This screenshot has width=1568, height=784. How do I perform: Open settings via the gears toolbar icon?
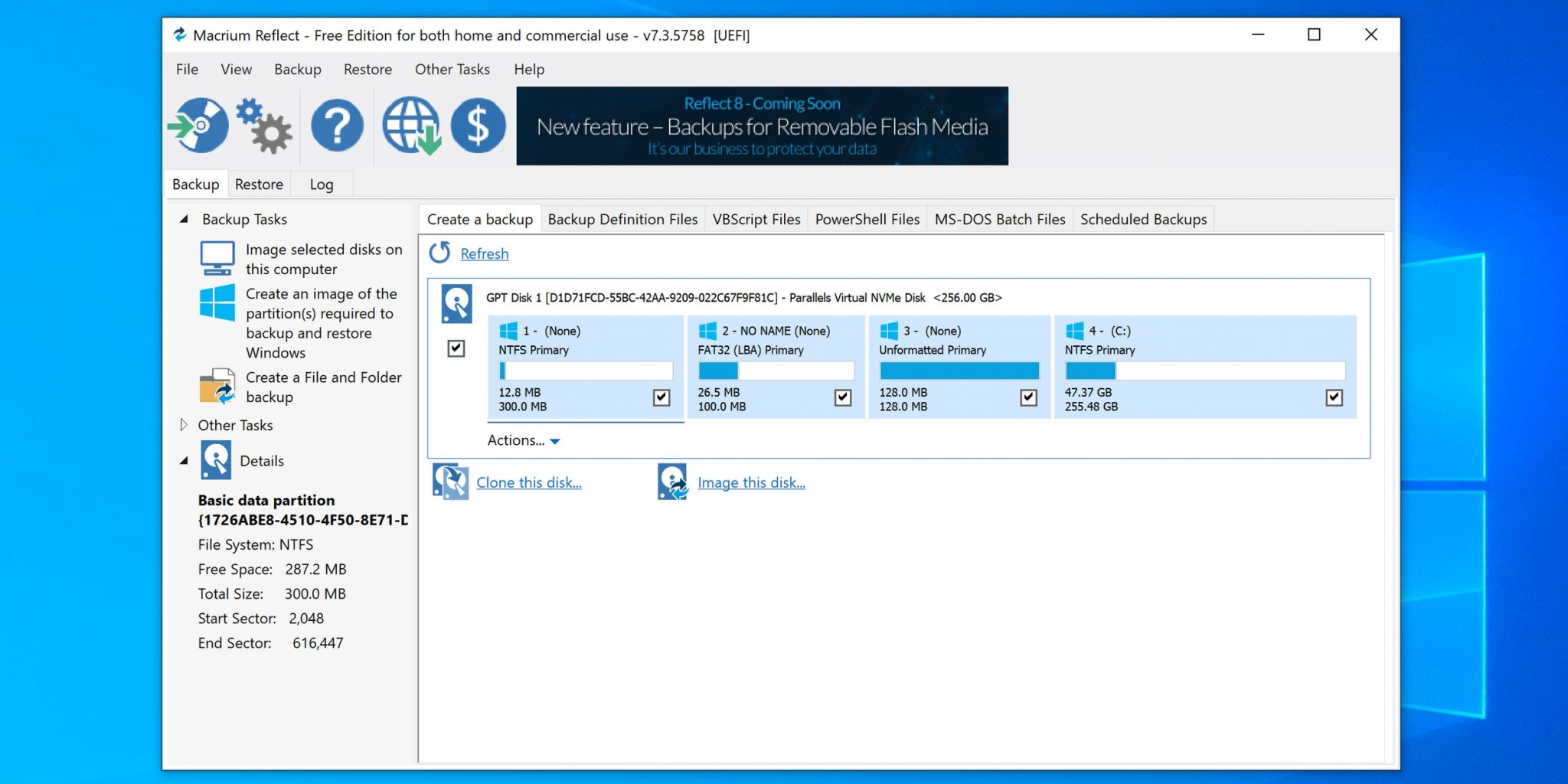(x=264, y=126)
